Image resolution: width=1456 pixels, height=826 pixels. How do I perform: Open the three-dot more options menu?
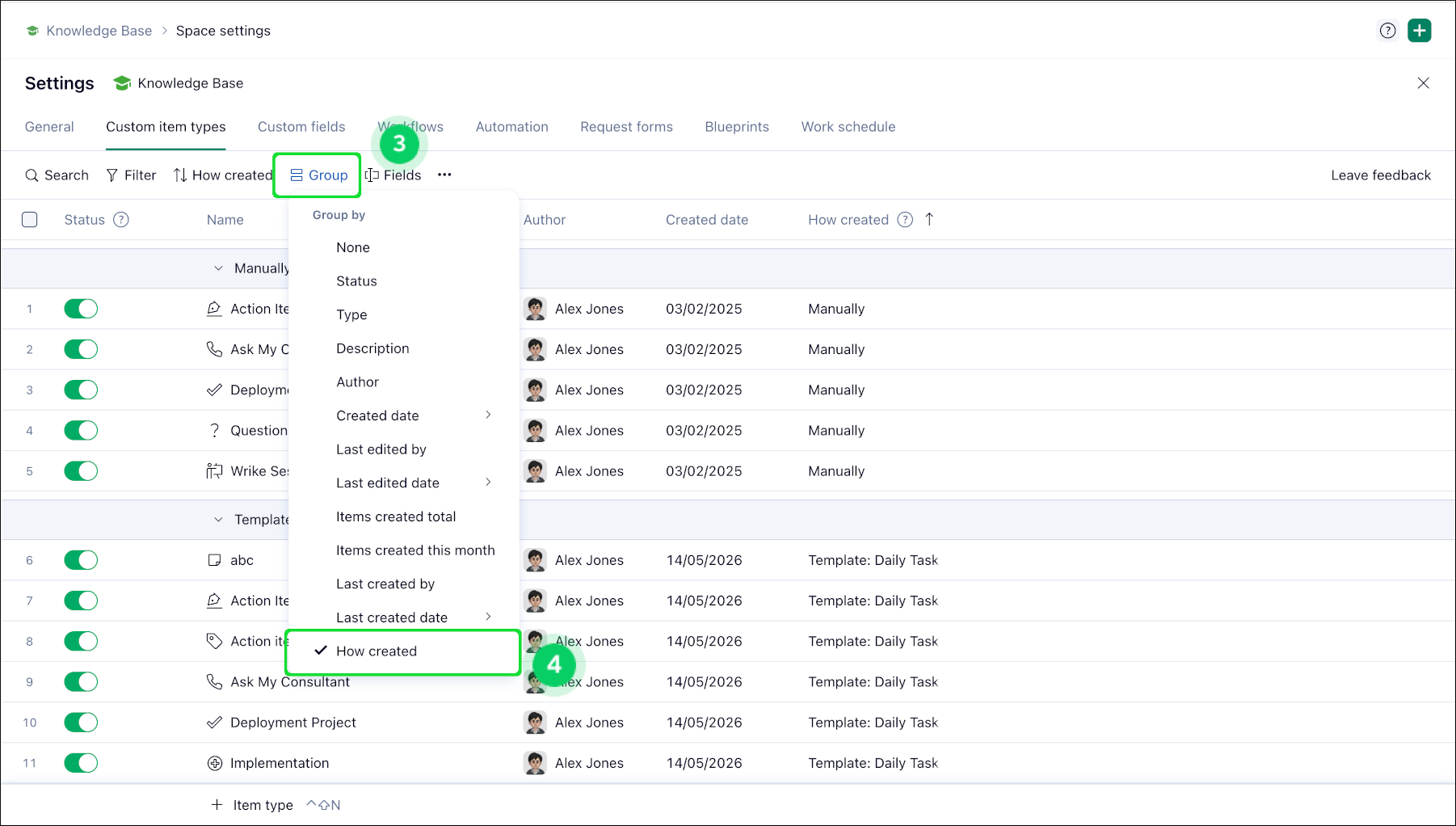[x=444, y=175]
